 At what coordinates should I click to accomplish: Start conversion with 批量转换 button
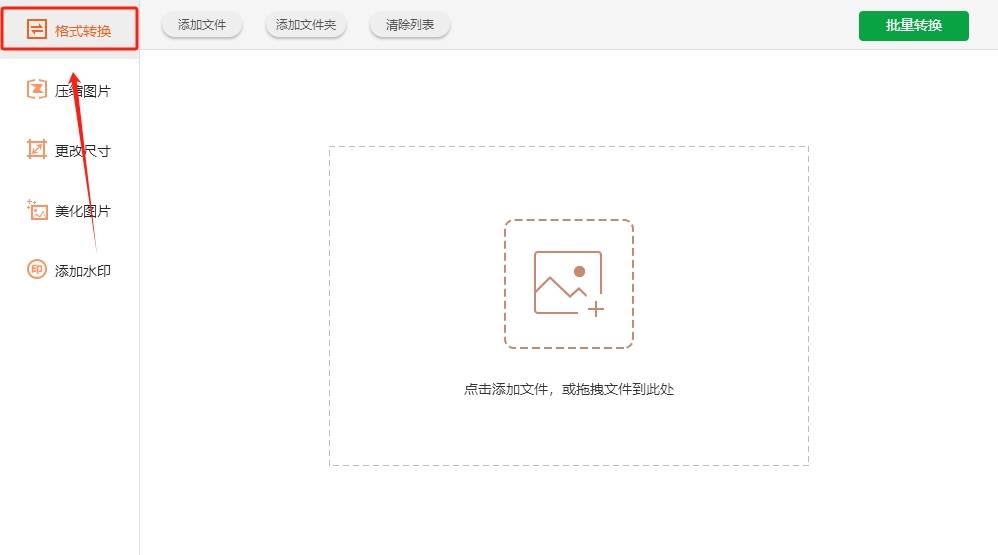click(913, 25)
